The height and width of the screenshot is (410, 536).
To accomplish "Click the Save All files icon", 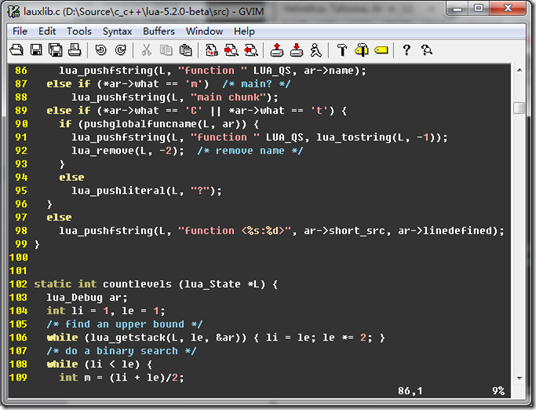I will 55,50.
